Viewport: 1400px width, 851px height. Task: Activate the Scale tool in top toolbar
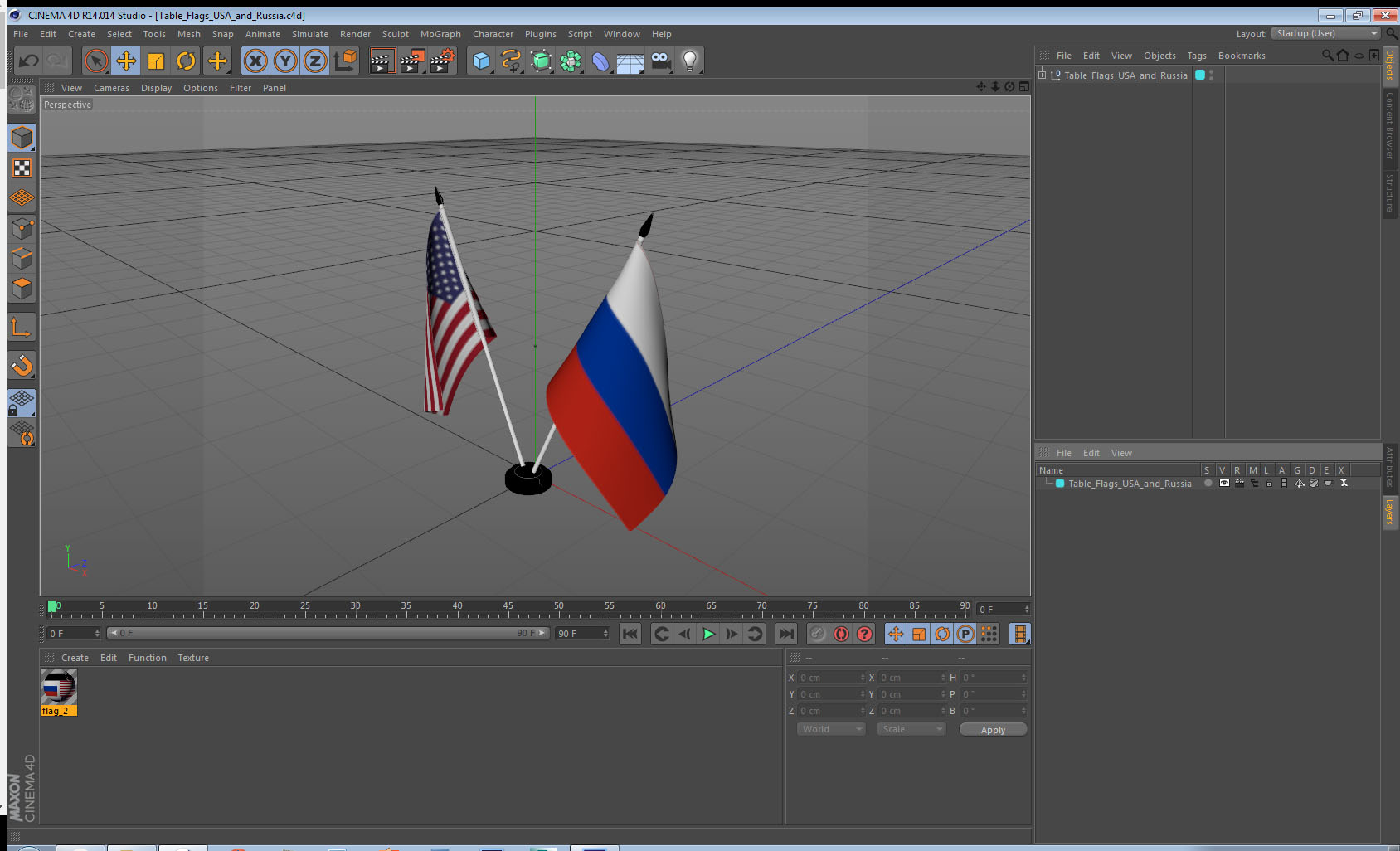coord(156,61)
